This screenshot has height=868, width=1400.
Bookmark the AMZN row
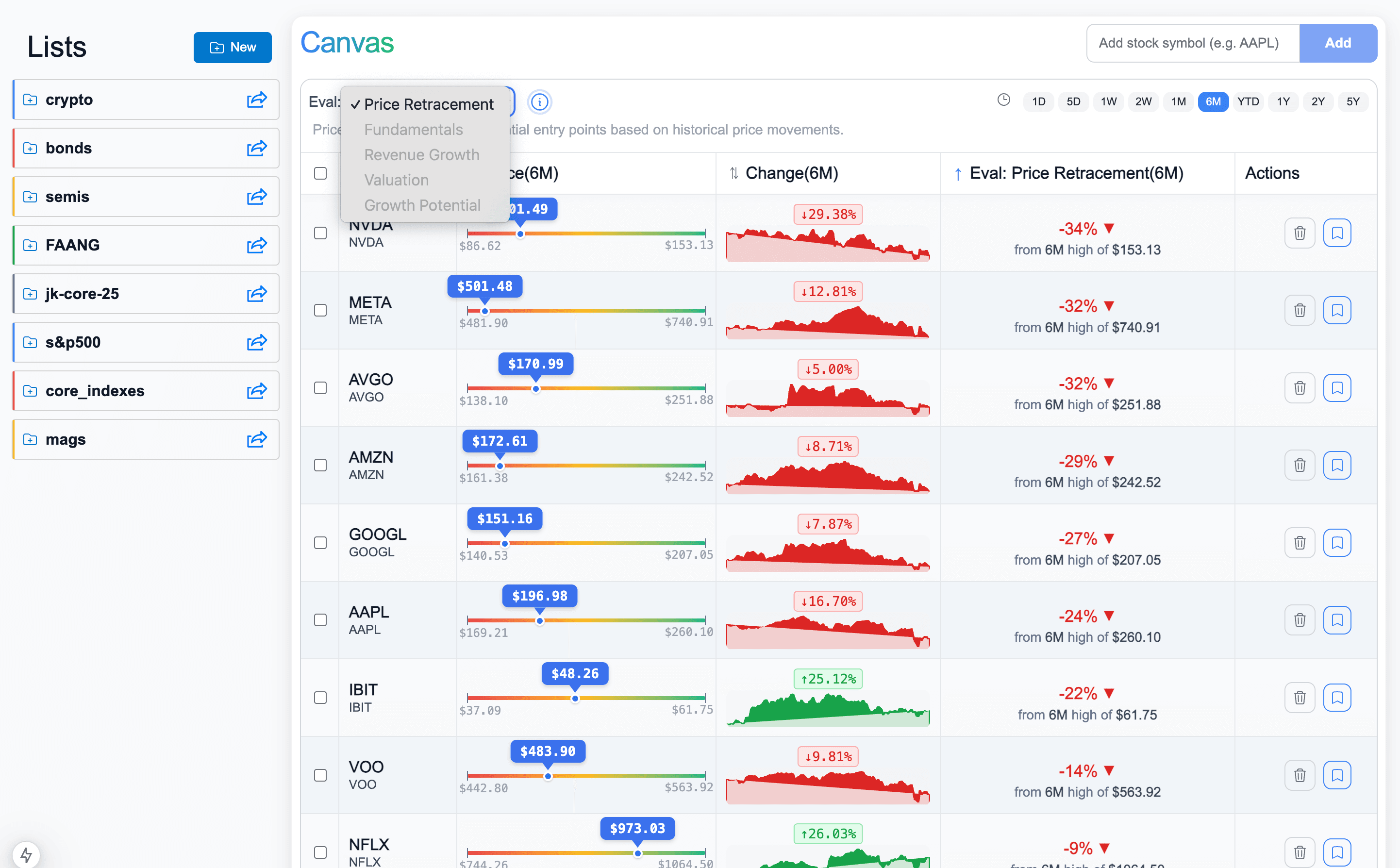coord(1337,465)
